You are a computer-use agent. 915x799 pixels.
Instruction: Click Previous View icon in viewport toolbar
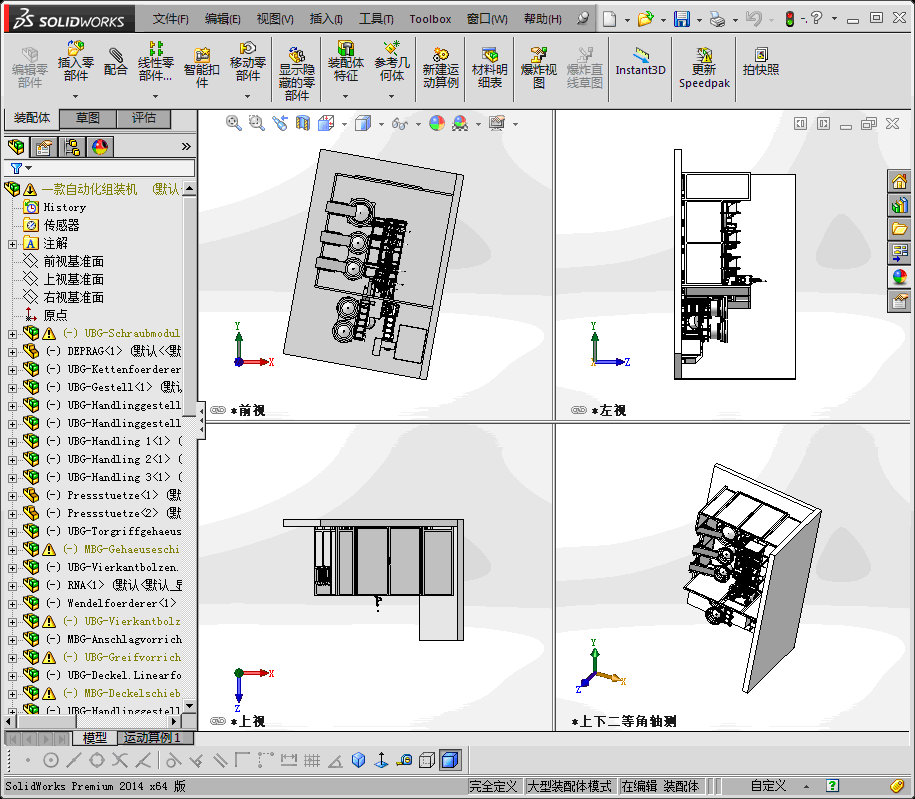280,123
